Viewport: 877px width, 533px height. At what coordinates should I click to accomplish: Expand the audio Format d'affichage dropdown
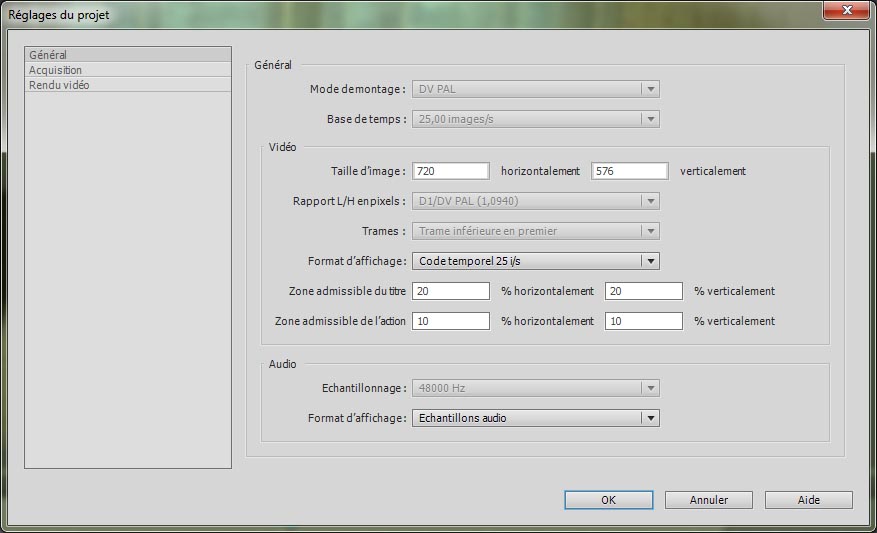click(536, 418)
